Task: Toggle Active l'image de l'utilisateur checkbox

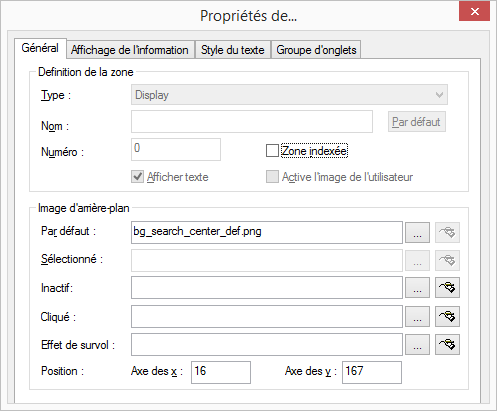Action: pyautogui.click(x=272, y=177)
